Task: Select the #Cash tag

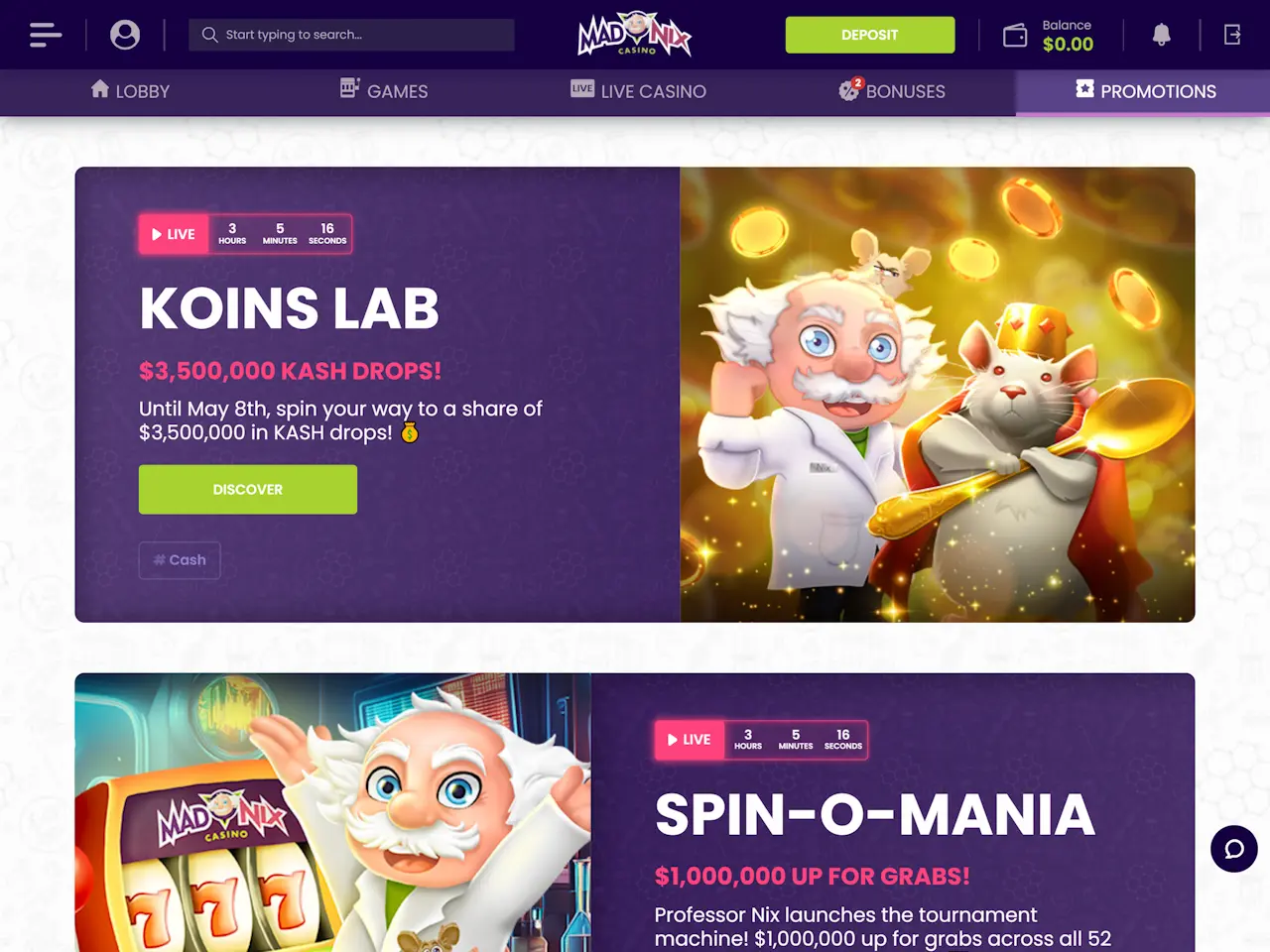Action: click(180, 560)
